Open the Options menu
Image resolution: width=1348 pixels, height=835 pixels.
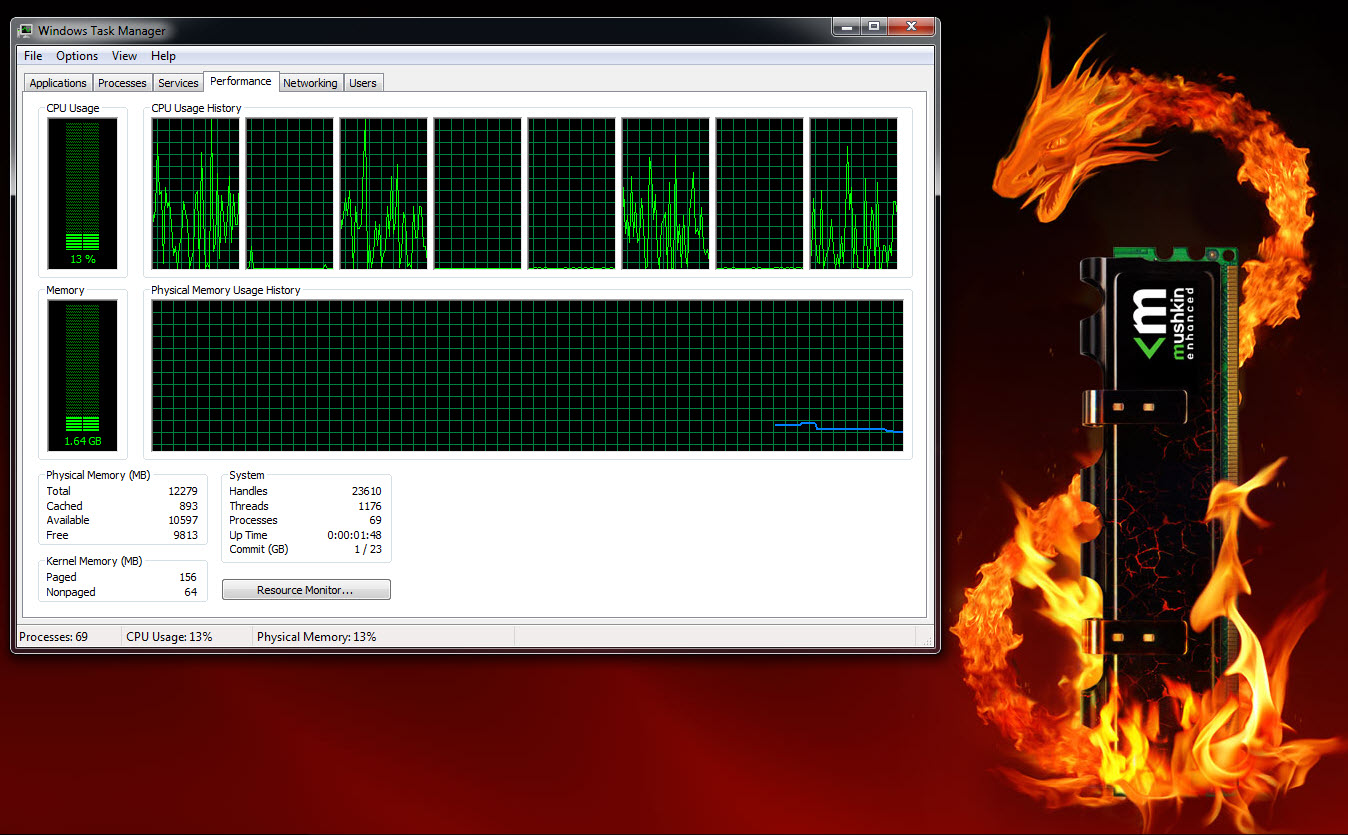point(77,56)
